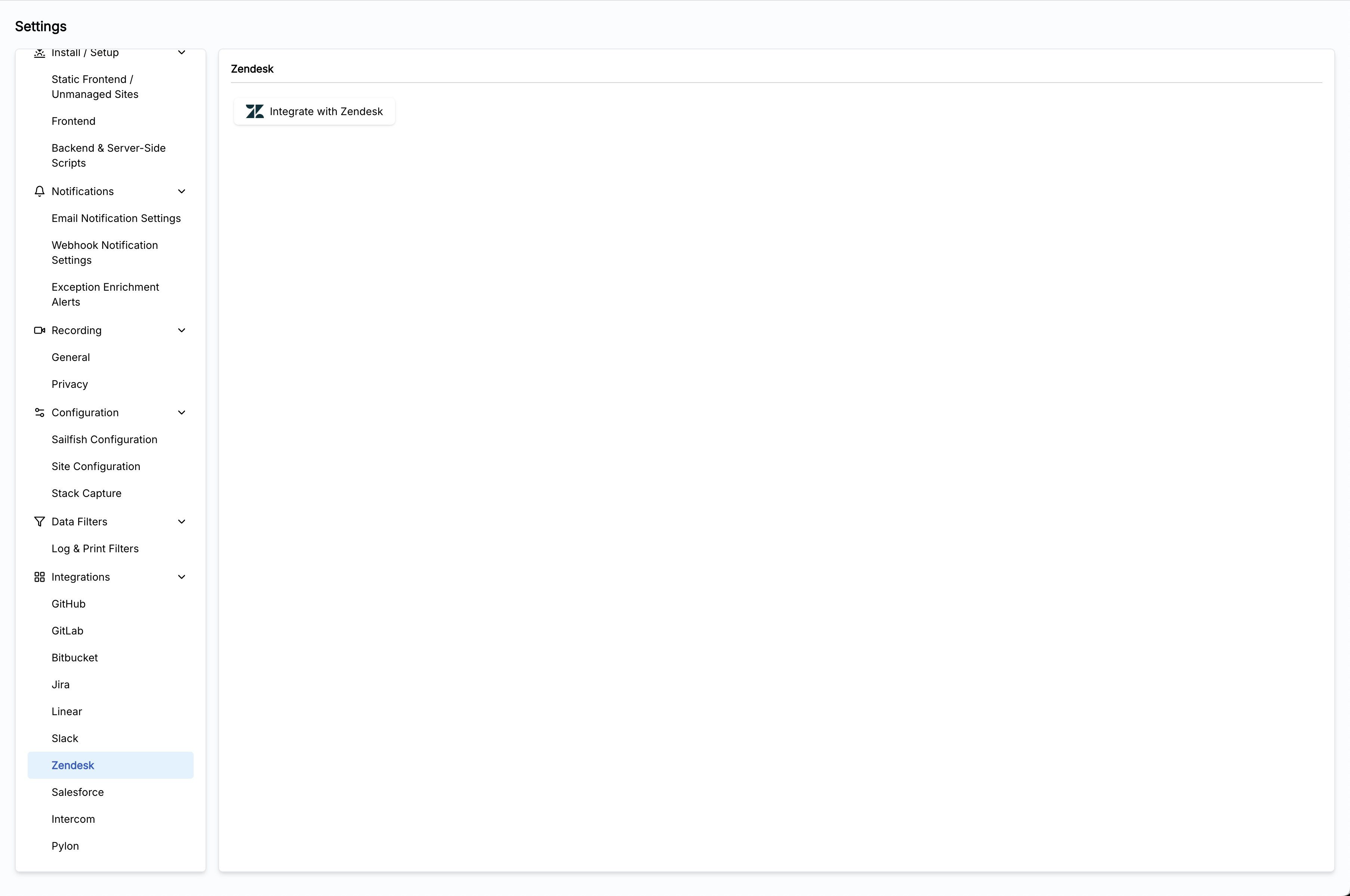Click the Configuration section label
Screen dimensions: 1350x896
tap(85, 413)
